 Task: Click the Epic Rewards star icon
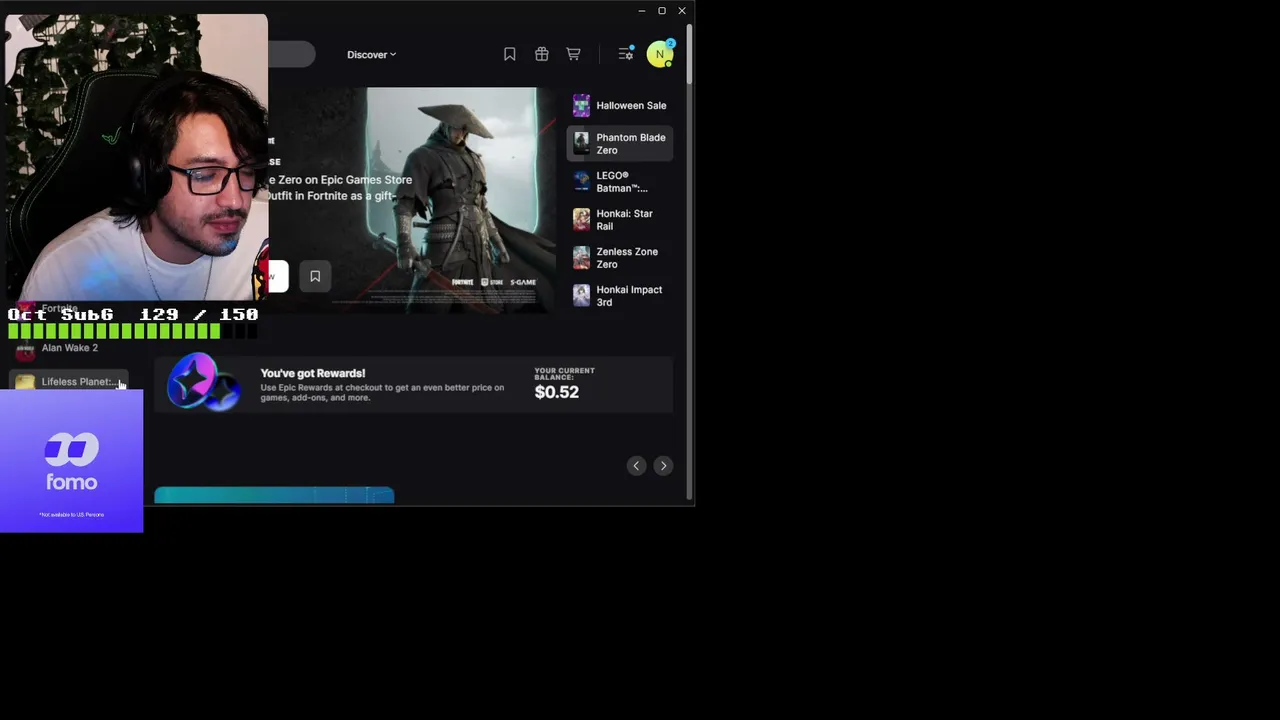(x=204, y=383)
